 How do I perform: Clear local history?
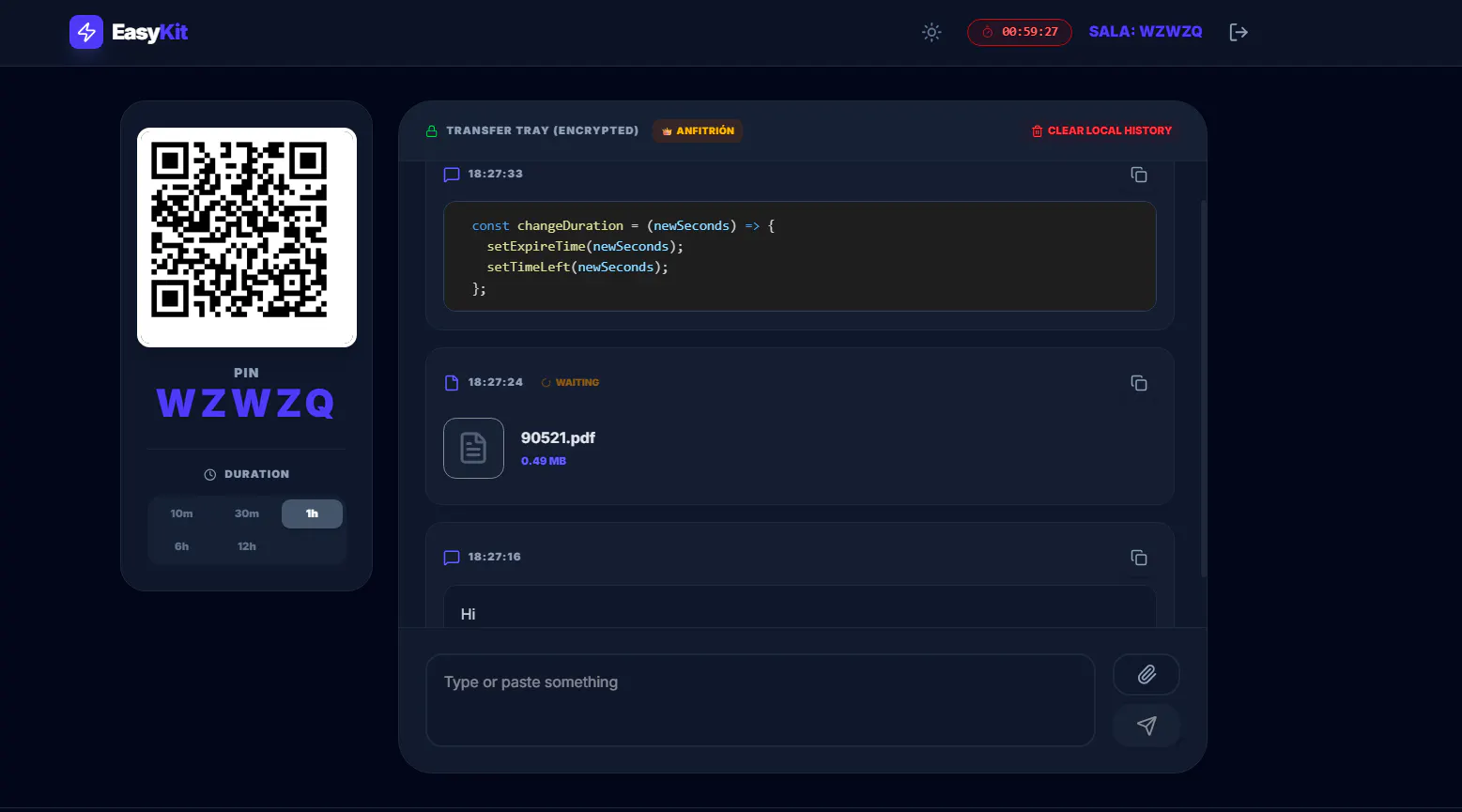point(1101,130)
